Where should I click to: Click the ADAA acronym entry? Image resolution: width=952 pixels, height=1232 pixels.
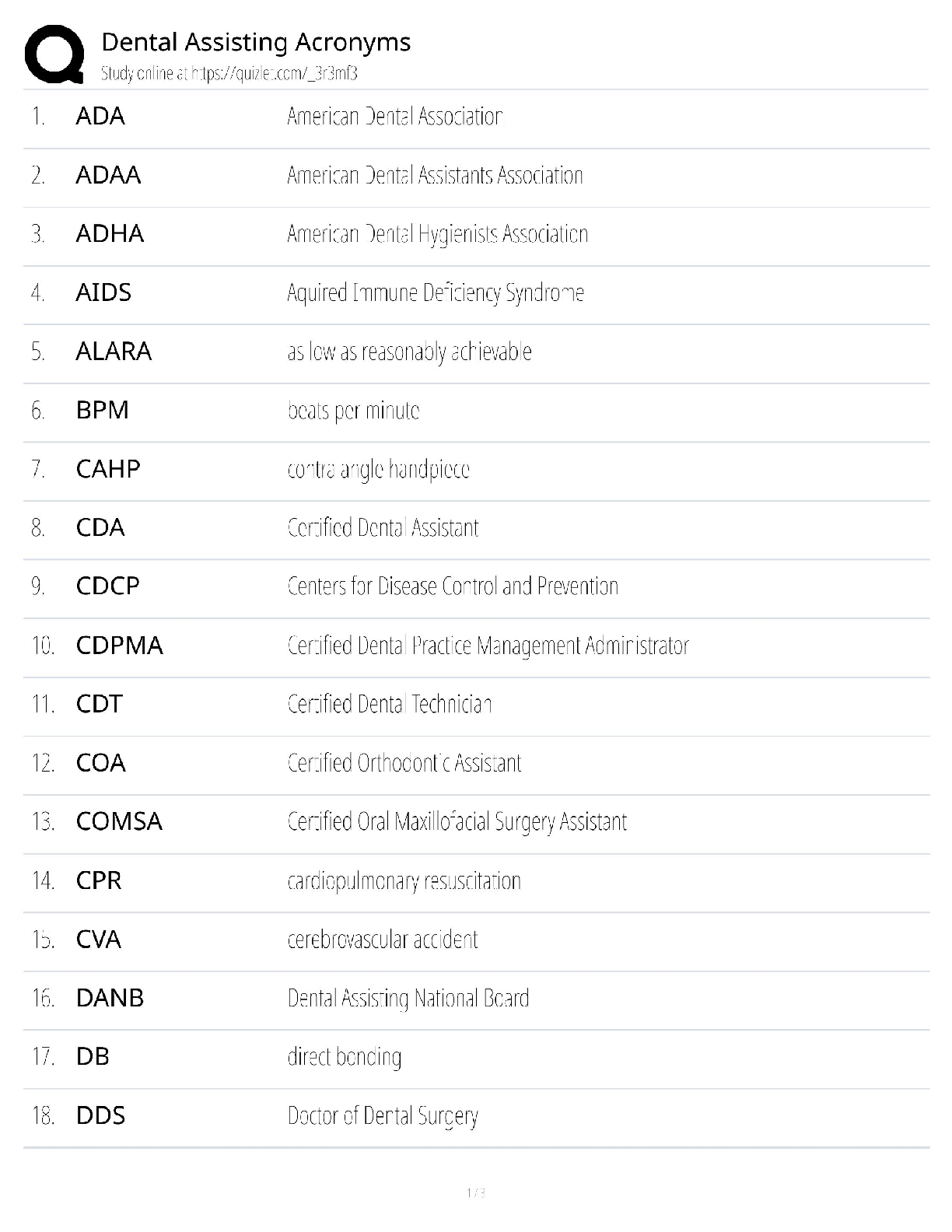[x=108, y=175]
